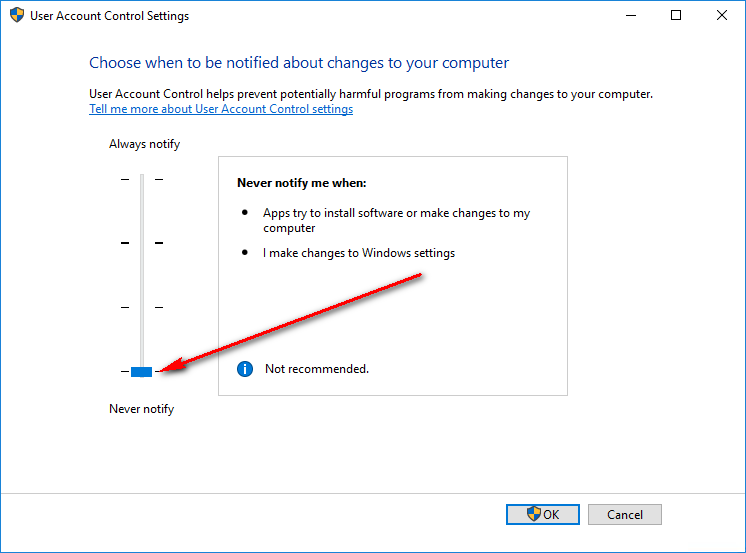The width and height of the screenshot is (746, 553).
Task: Set slider to the second tick from top
Action: [x=141, y=243]
